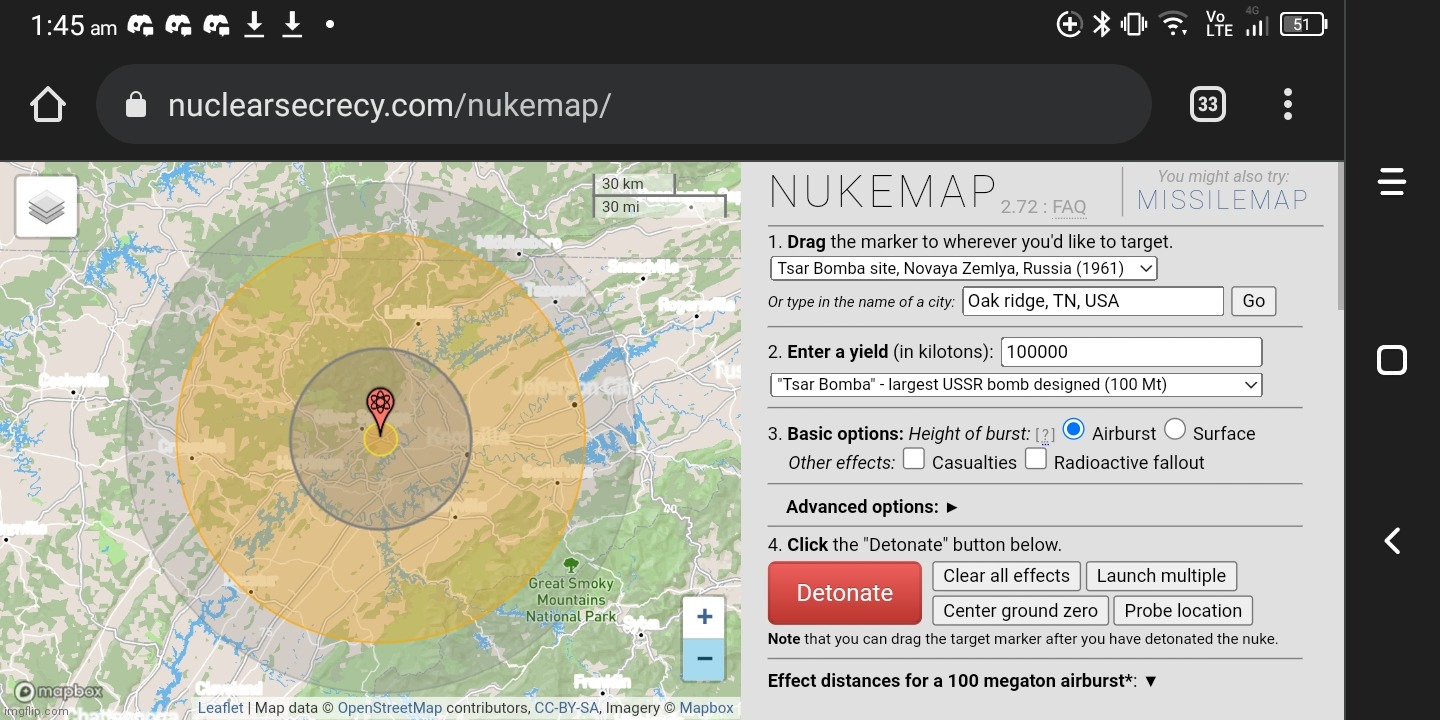Tap the Android back arrow button
Image resolution: width=1440 pixels, height=720 pixels.
1392,541
